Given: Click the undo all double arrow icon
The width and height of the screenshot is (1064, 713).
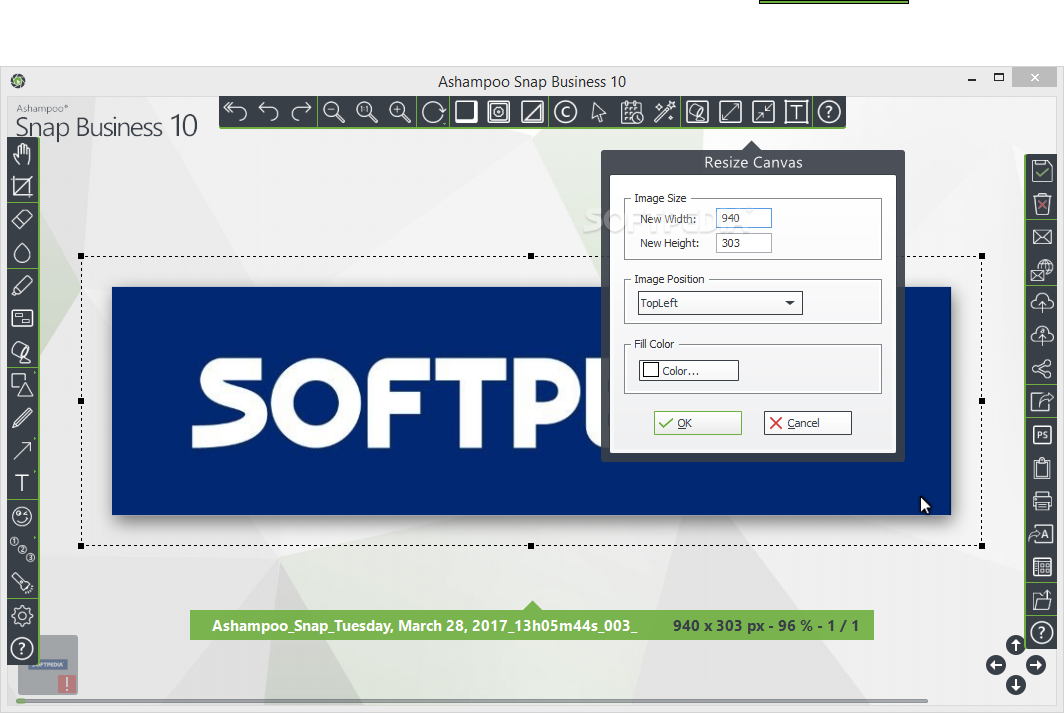Looking at the screenshot, I should coord(235,112).
